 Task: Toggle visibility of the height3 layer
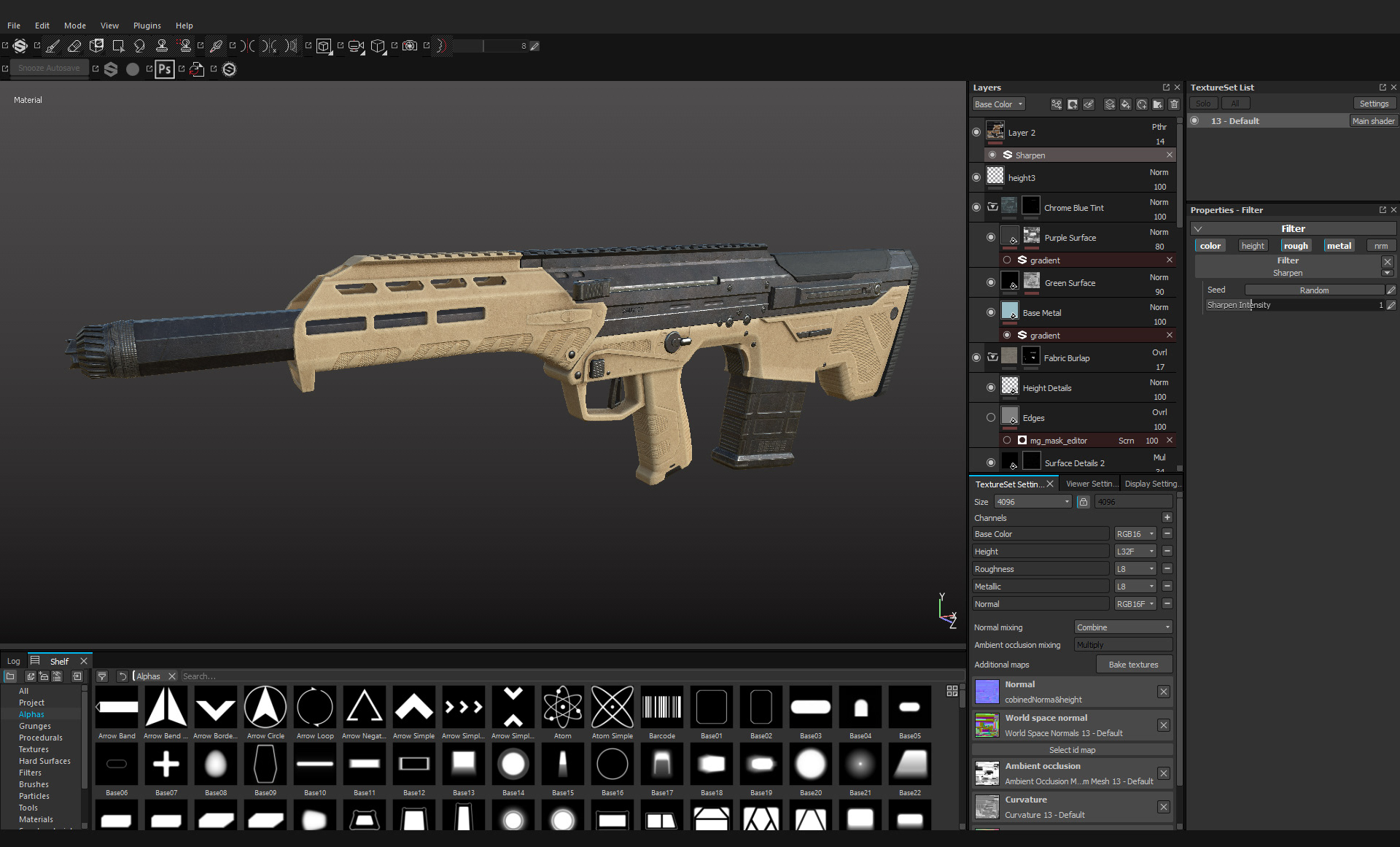(977, 177)
